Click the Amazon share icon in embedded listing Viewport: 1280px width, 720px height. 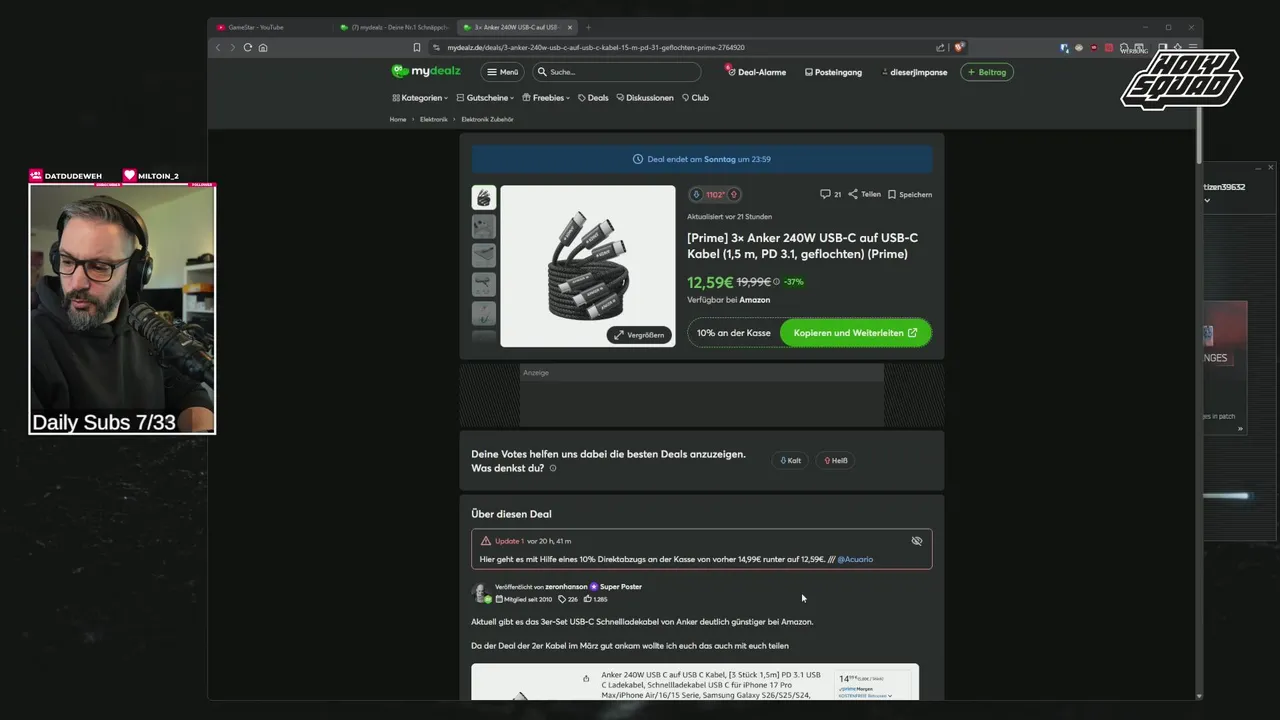pos(586,678)
